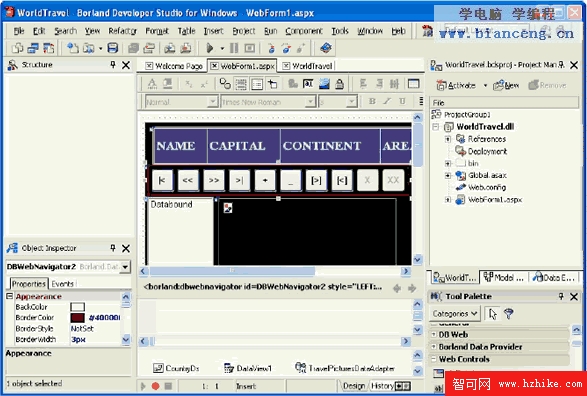This screenshot has width=587, height=396.
Task: Click the navigator insert plus button
Action: coord(265,180)
